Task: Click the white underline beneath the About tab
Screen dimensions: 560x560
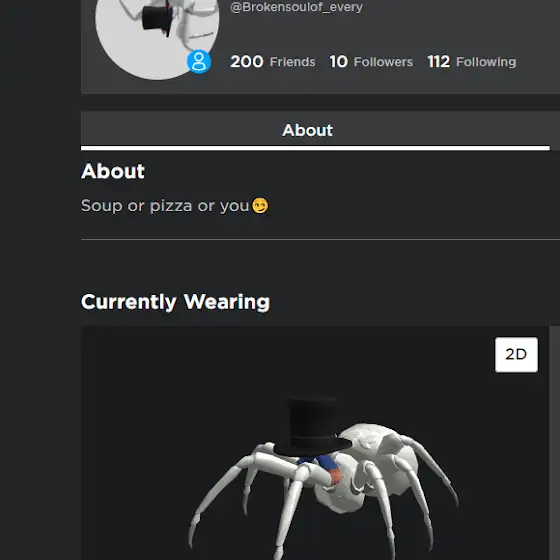Action: 315,148
